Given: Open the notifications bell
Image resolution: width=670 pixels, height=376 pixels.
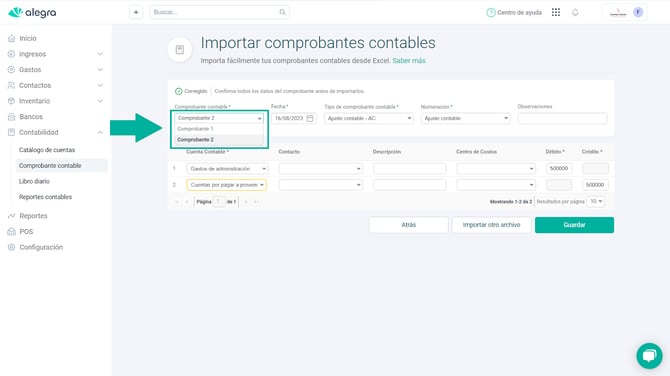Looking at the screenshot, I should (x=575, y=12).
